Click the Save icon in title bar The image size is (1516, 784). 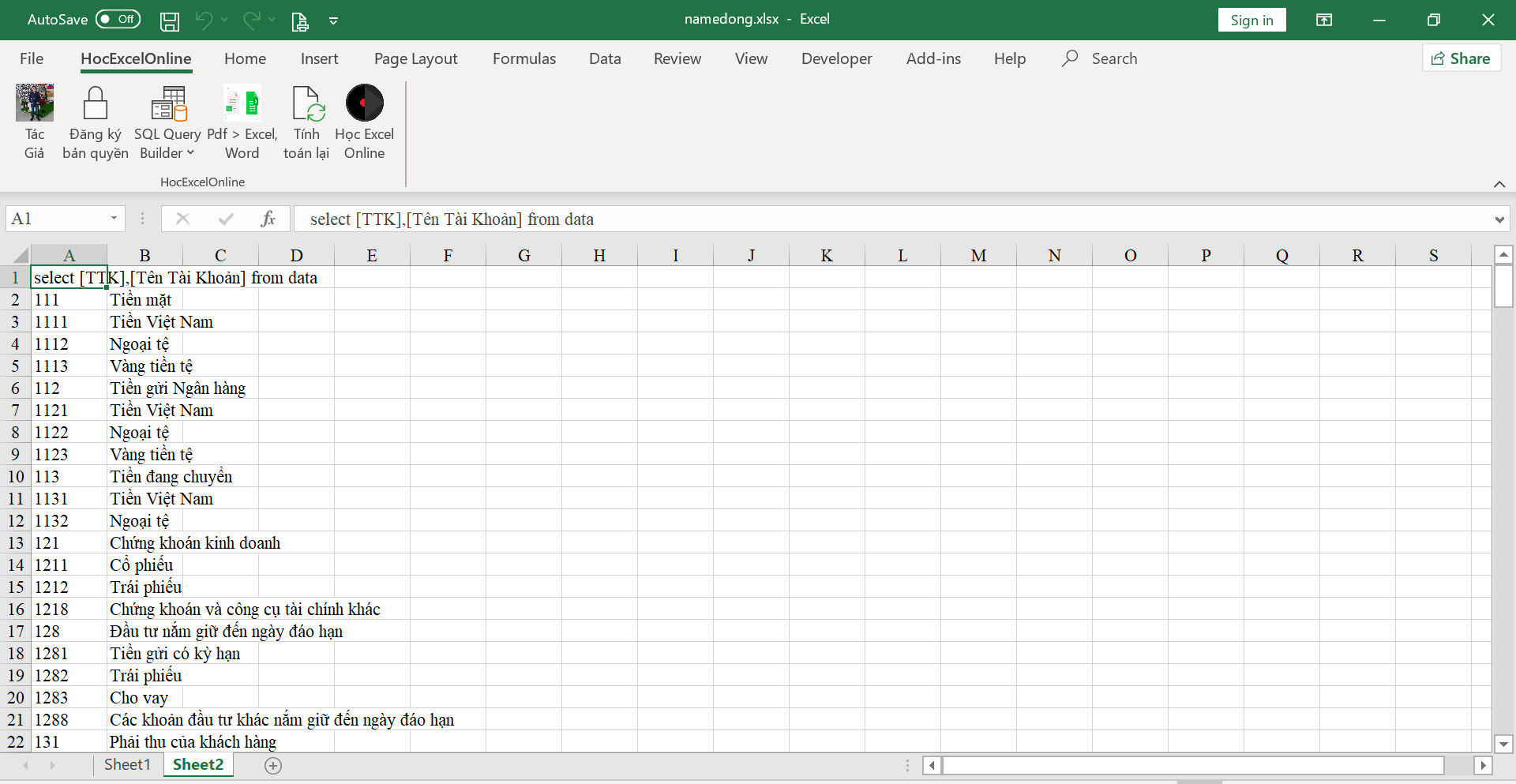170,21
